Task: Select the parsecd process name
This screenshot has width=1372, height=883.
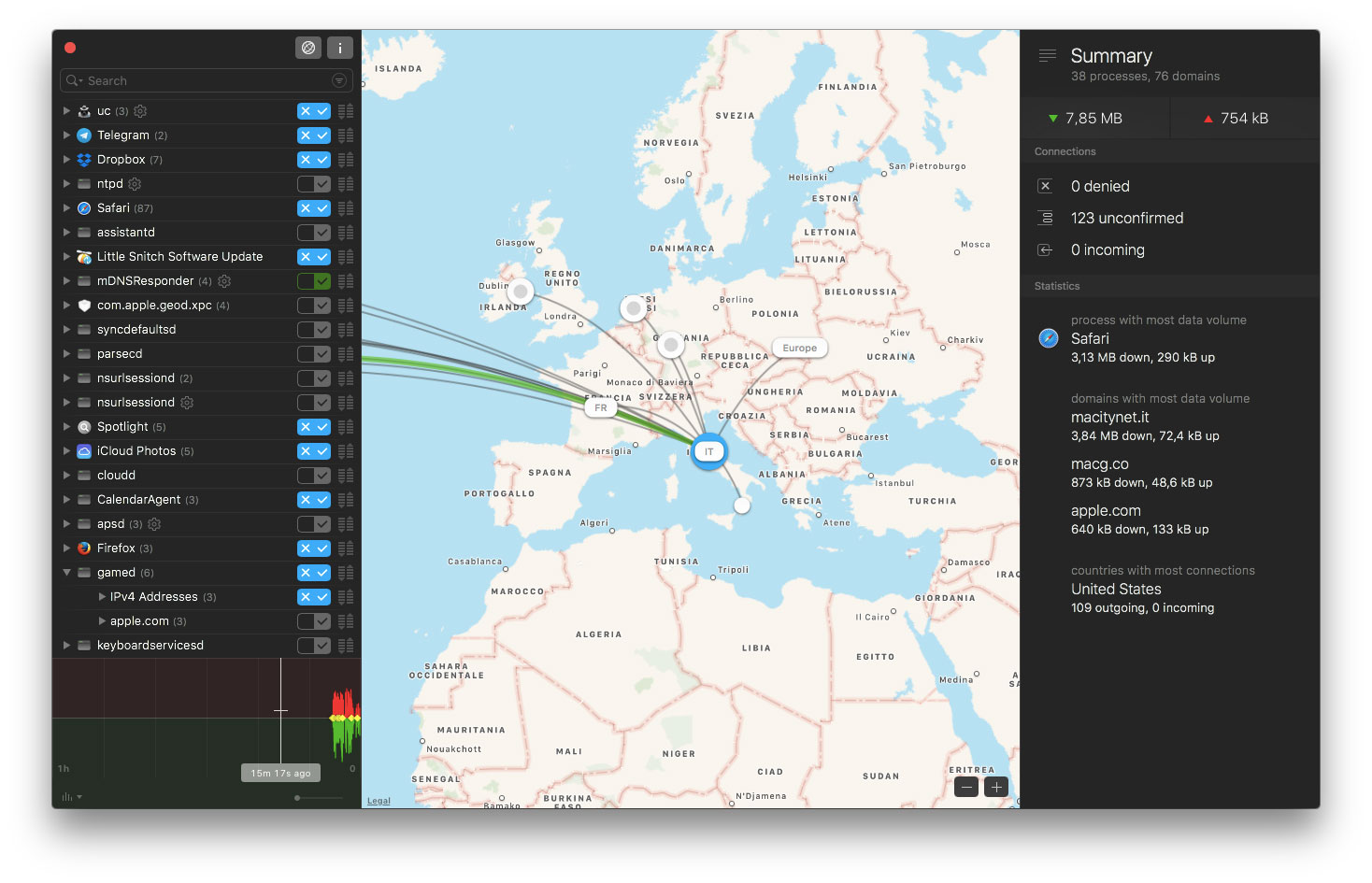Action: 120,354
